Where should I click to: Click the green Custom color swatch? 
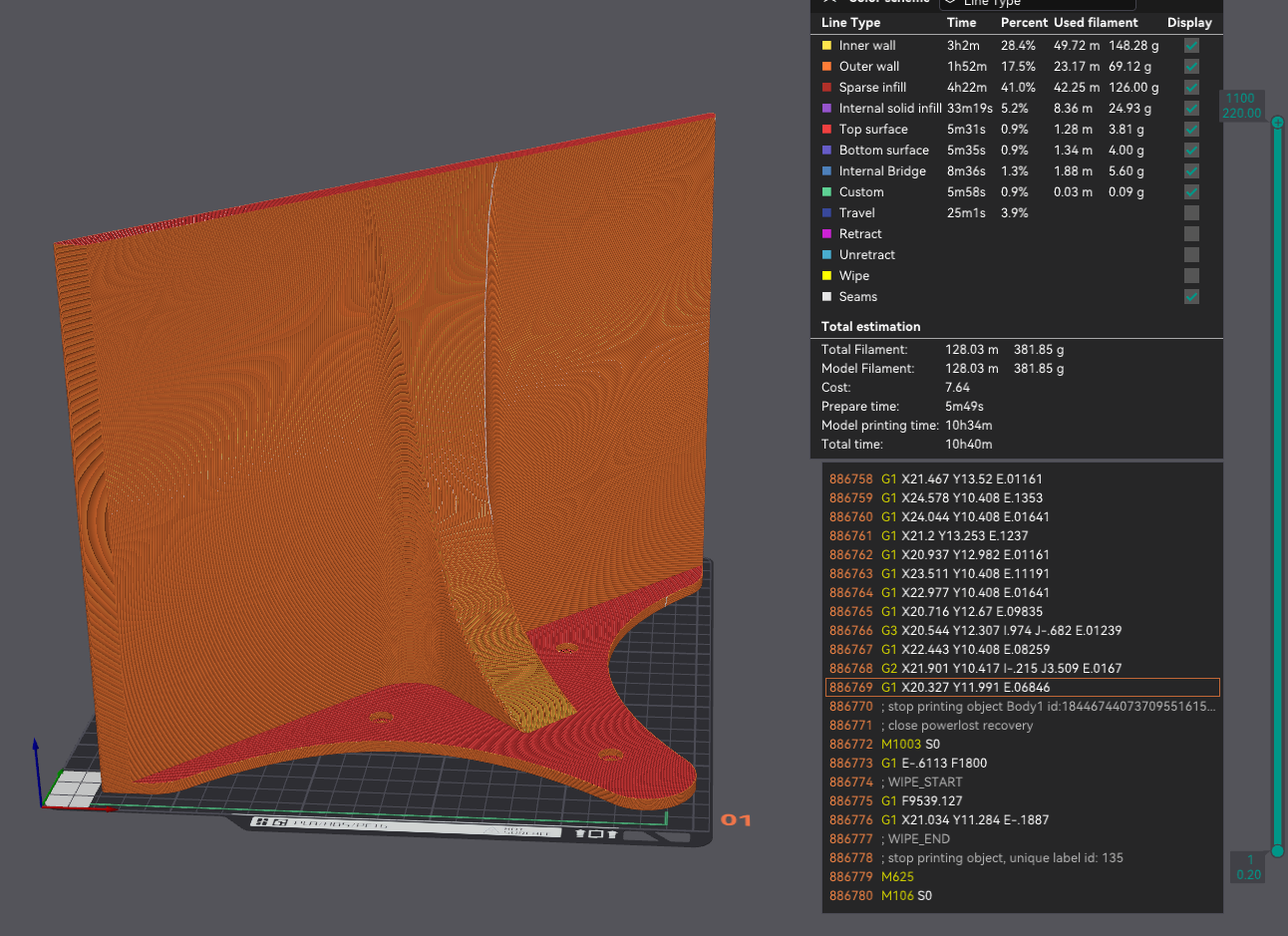coord(826,191)
